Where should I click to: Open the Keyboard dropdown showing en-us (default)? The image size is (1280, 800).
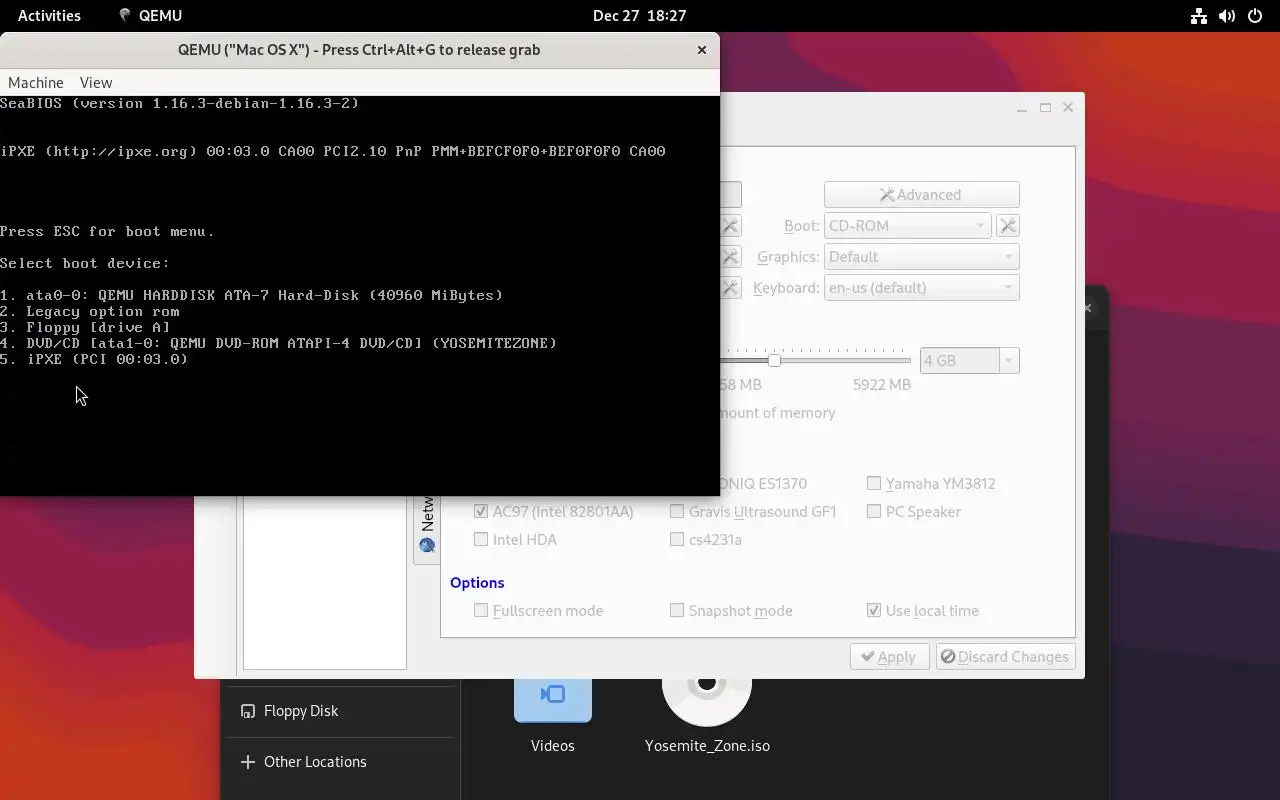point(921,288)
